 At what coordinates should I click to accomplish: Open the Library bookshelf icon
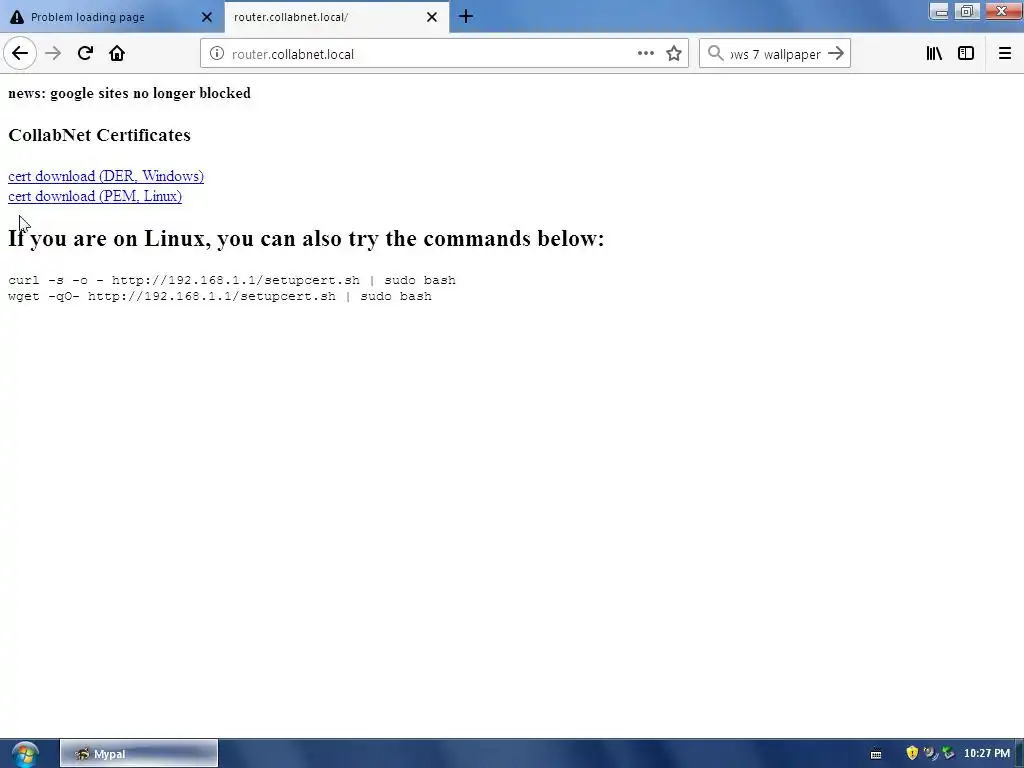click(934, 54)
